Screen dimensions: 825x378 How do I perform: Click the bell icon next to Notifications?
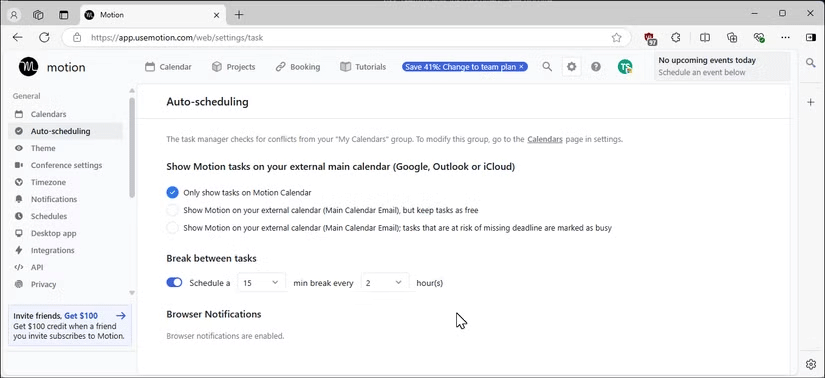[x=19, y=199]
